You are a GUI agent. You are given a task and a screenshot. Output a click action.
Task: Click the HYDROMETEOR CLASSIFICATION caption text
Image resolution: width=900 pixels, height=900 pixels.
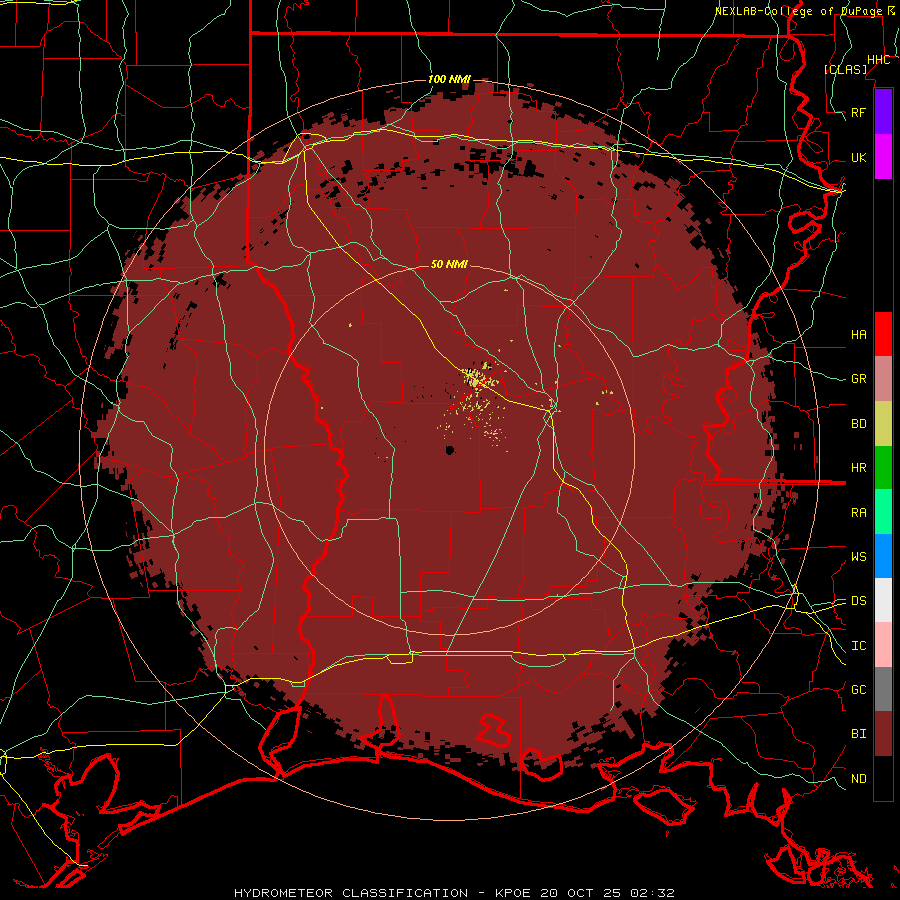351,893
